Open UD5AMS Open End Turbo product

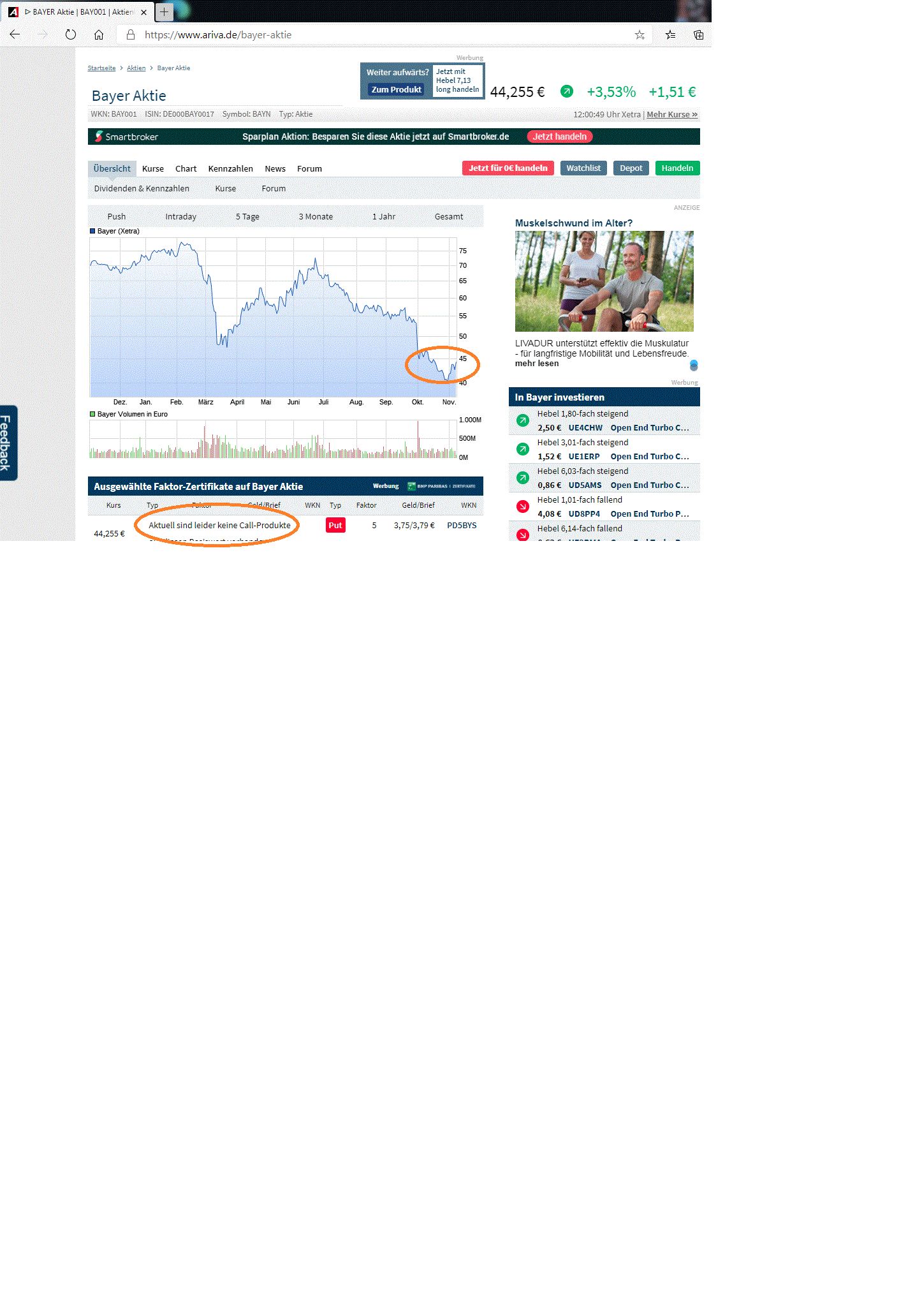coord(613,485)
